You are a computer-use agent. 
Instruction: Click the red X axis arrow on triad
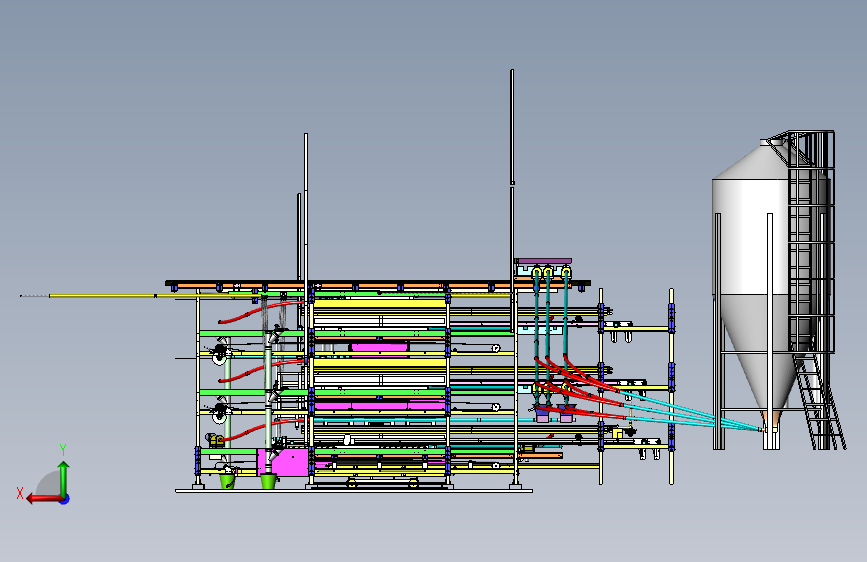(x=43, y=499)
